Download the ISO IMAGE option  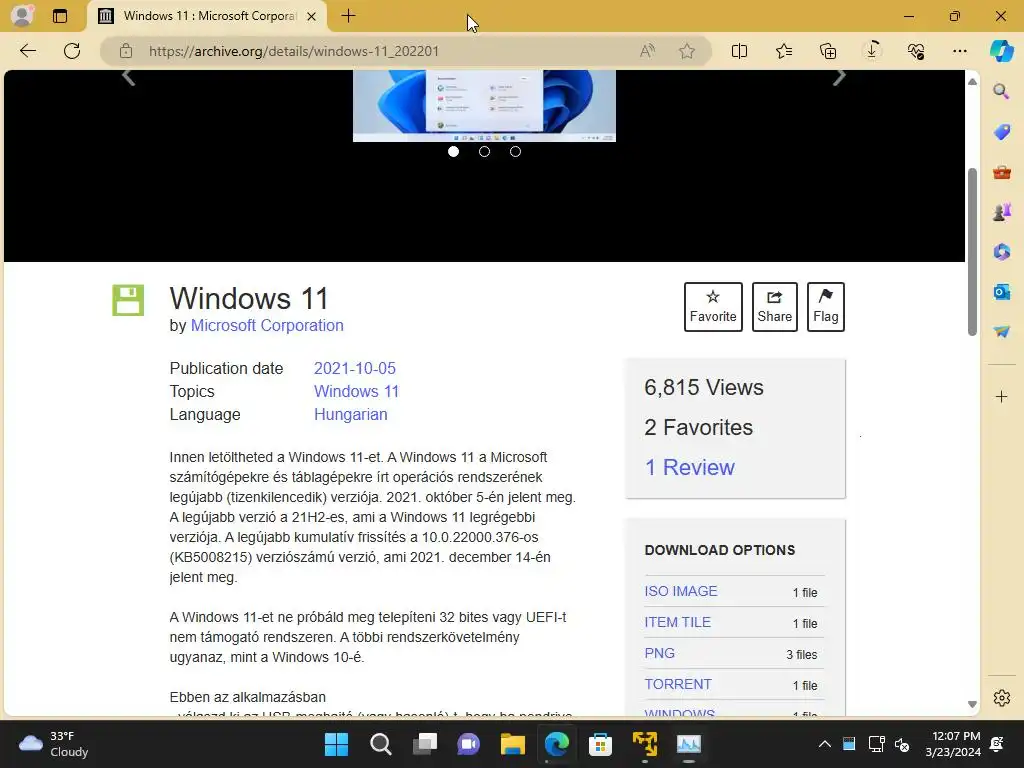pos(680,591)
